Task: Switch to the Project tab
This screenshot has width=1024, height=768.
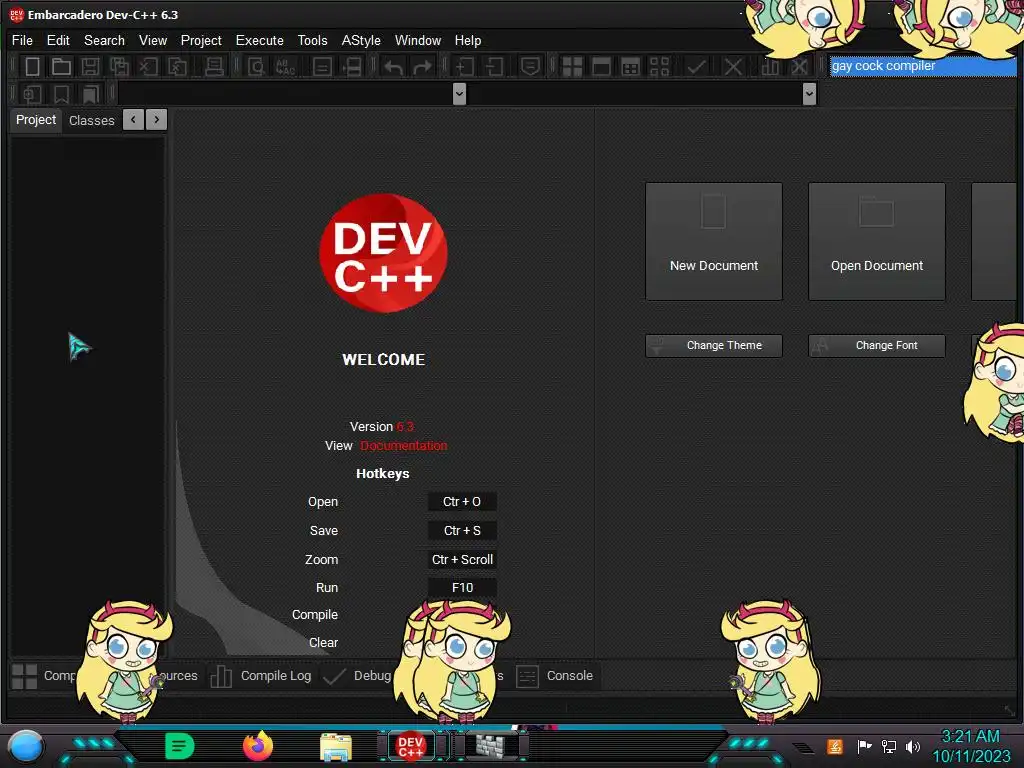Action: click(36, 120)
